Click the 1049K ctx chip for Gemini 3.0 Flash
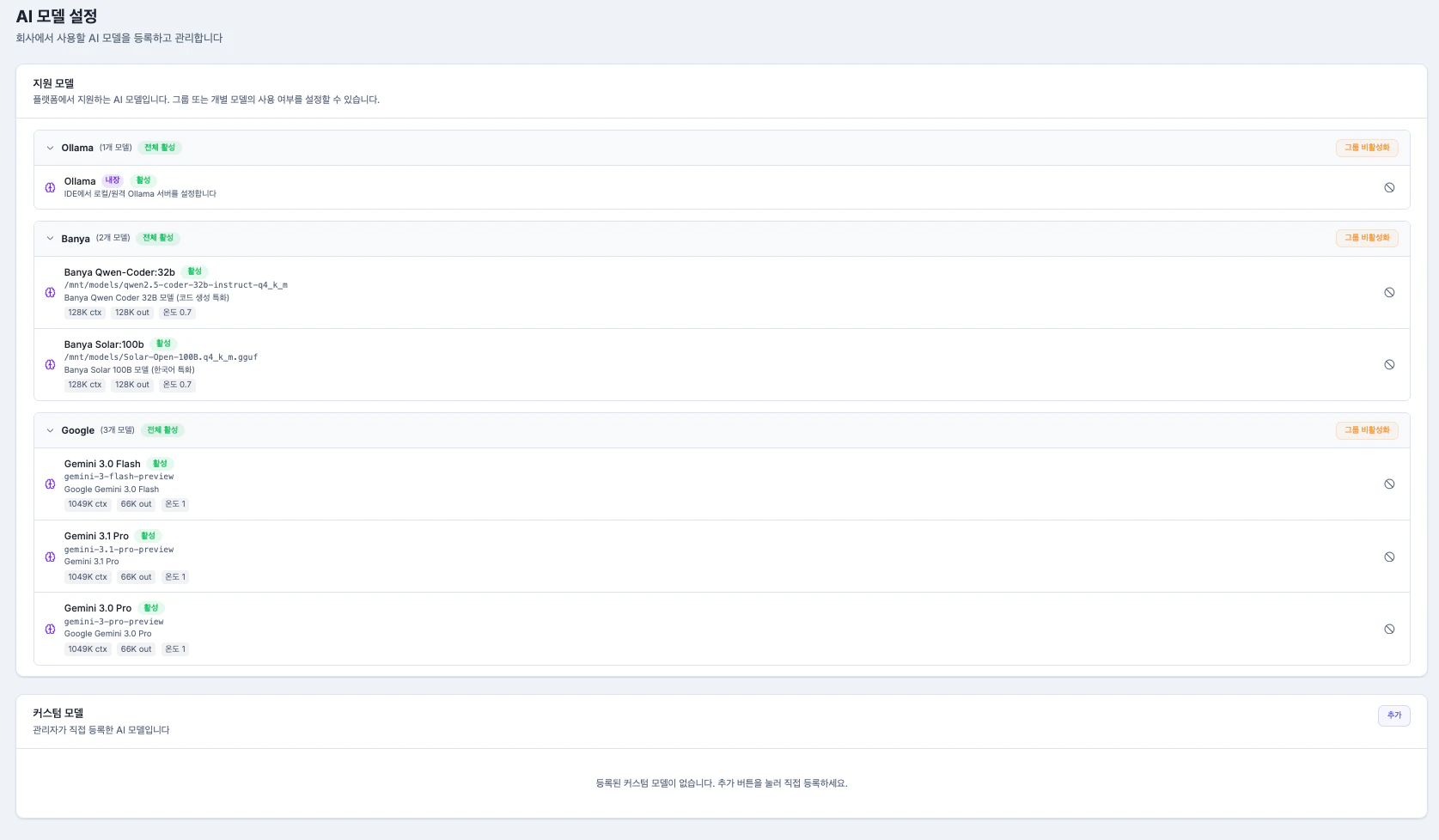The width and height of the screenshot is (1439, 840). [88, 504]
